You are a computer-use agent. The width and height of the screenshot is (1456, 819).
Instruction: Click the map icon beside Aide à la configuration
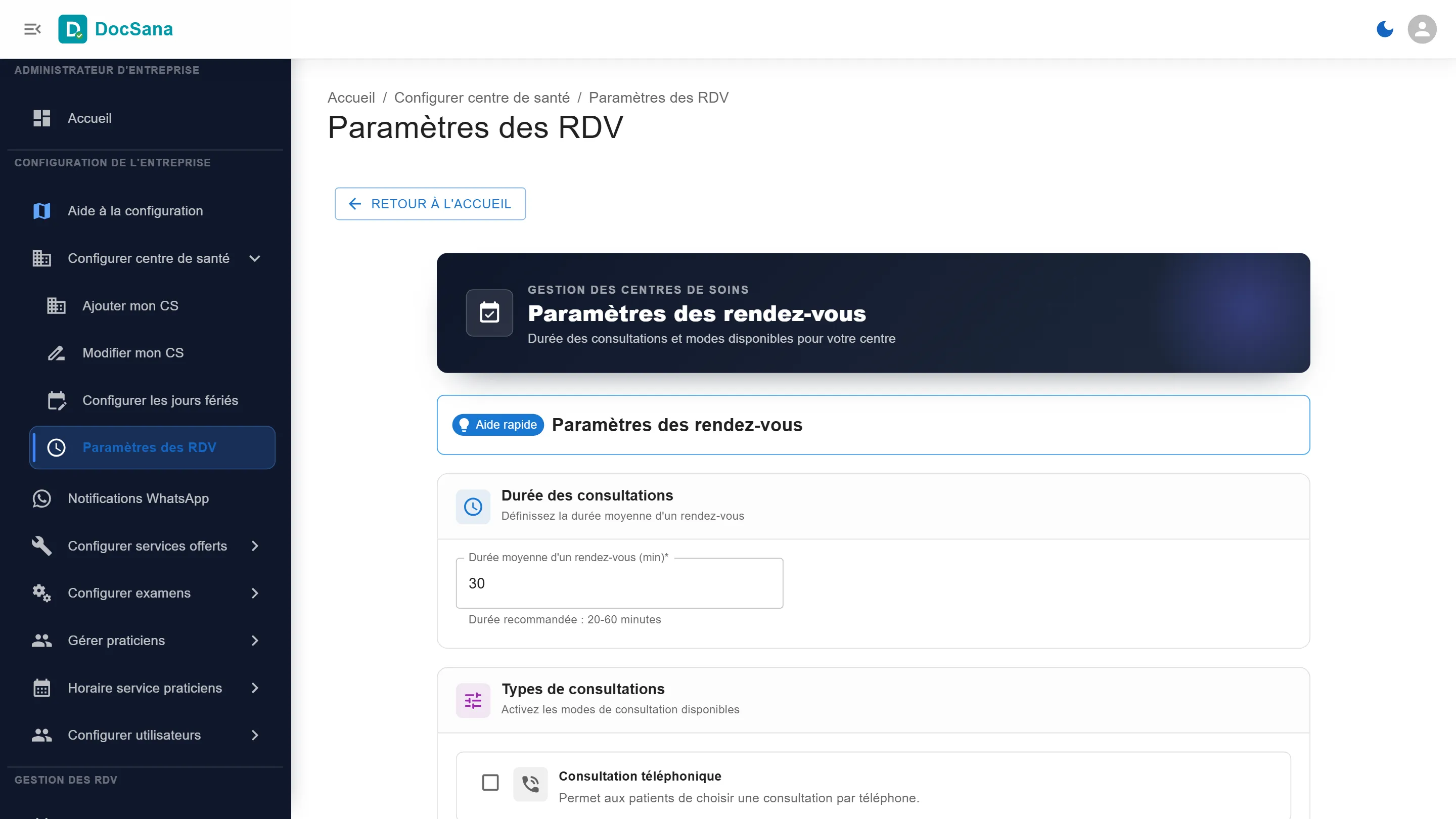[x=42, y=211]
